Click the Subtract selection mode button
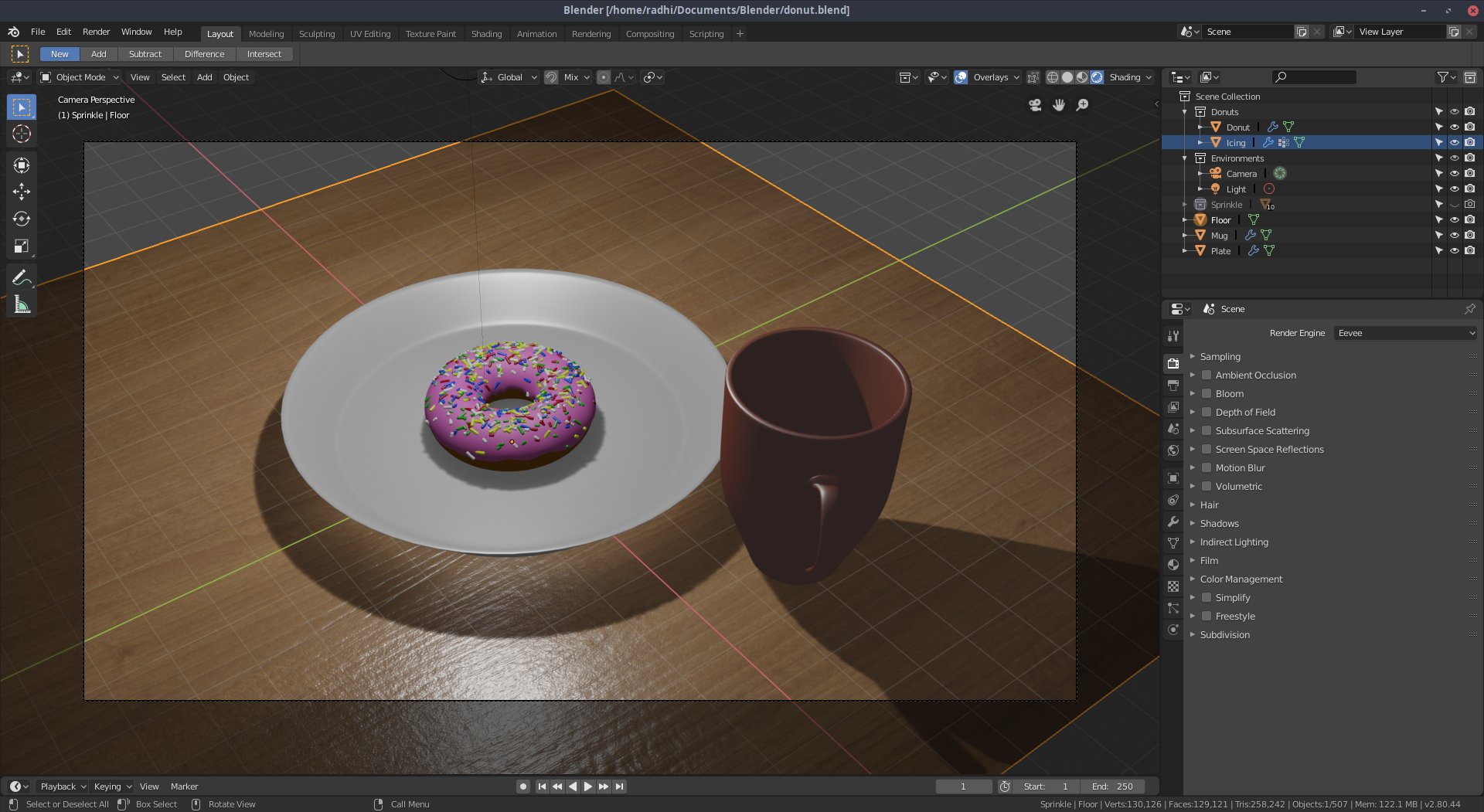The image size is (1484, 812). [x=145, y=54]
